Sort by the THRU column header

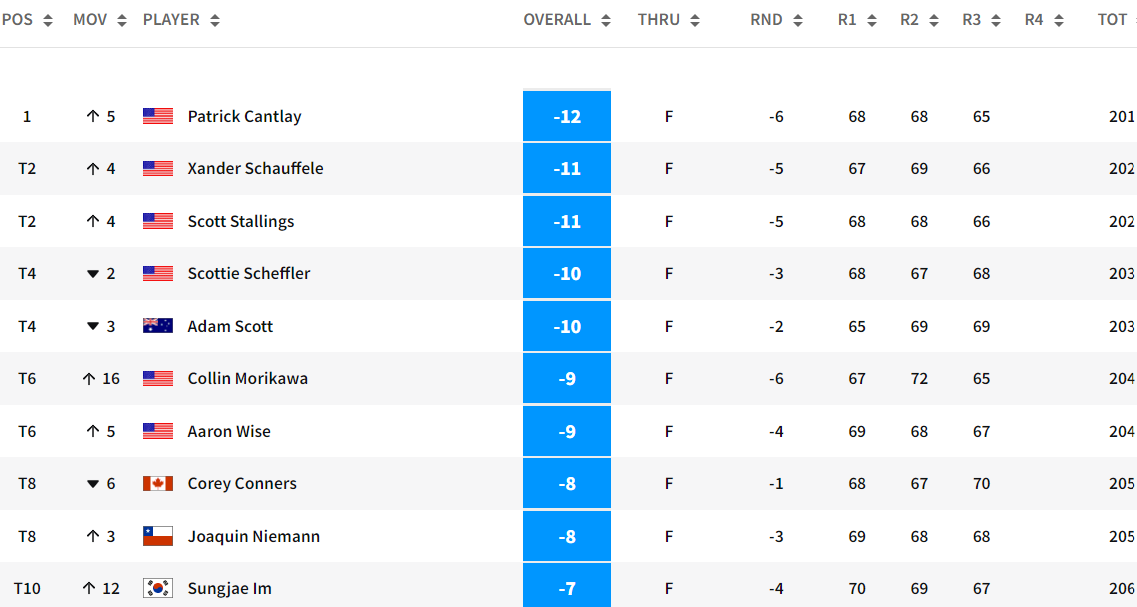coord(668,20)
